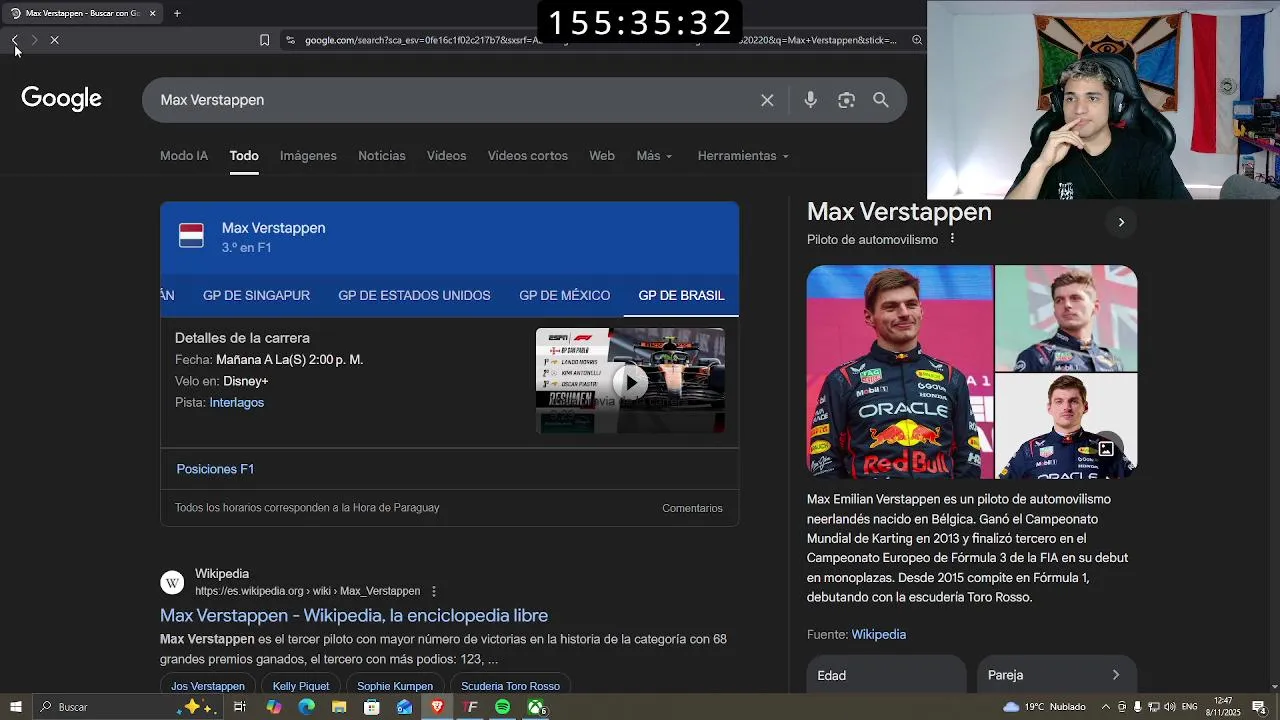
Task: Open the Scuderia Toro Rosso chip
Action: (x=510, y=686)
